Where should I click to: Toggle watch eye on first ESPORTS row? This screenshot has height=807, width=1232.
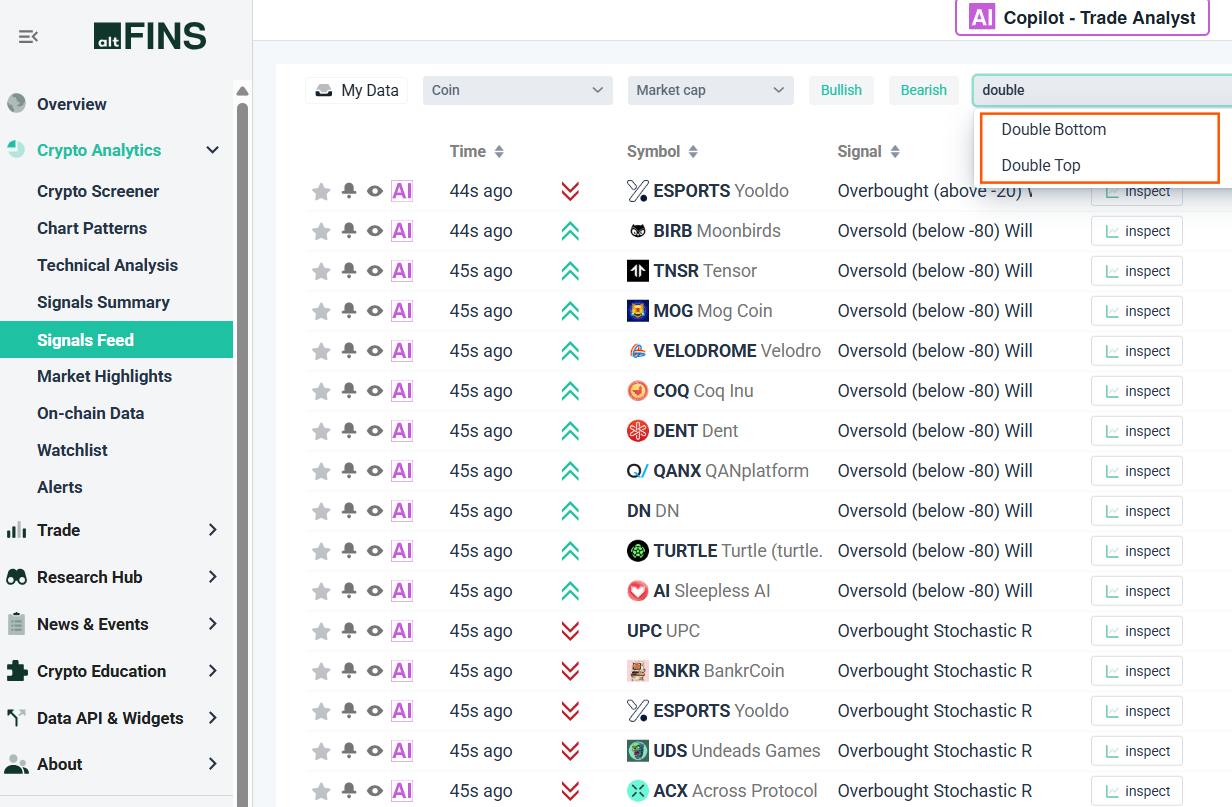(375, 191)
